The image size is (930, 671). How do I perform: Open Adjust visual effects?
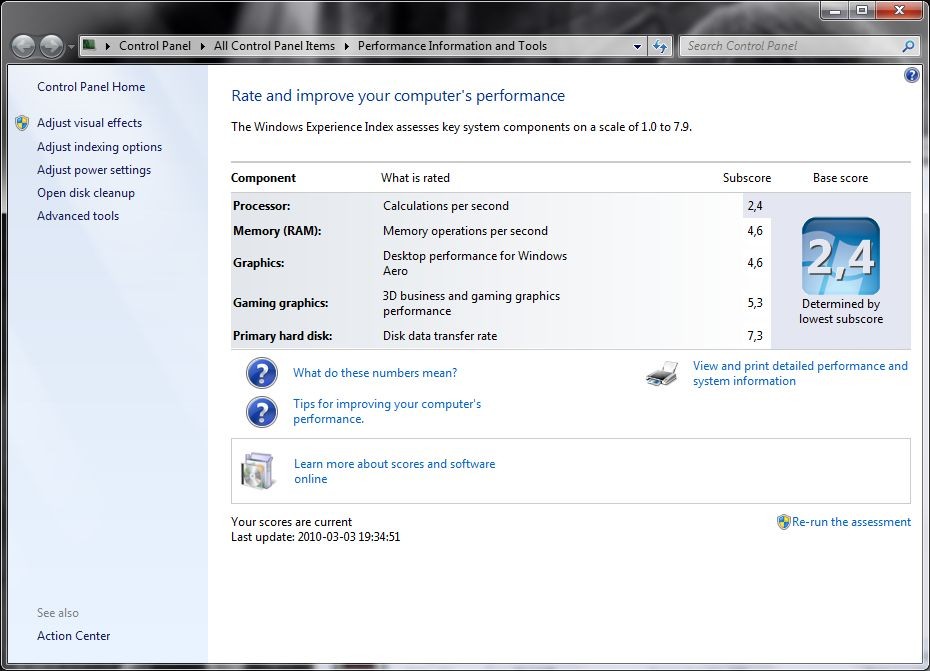click(x=90, y=123)
